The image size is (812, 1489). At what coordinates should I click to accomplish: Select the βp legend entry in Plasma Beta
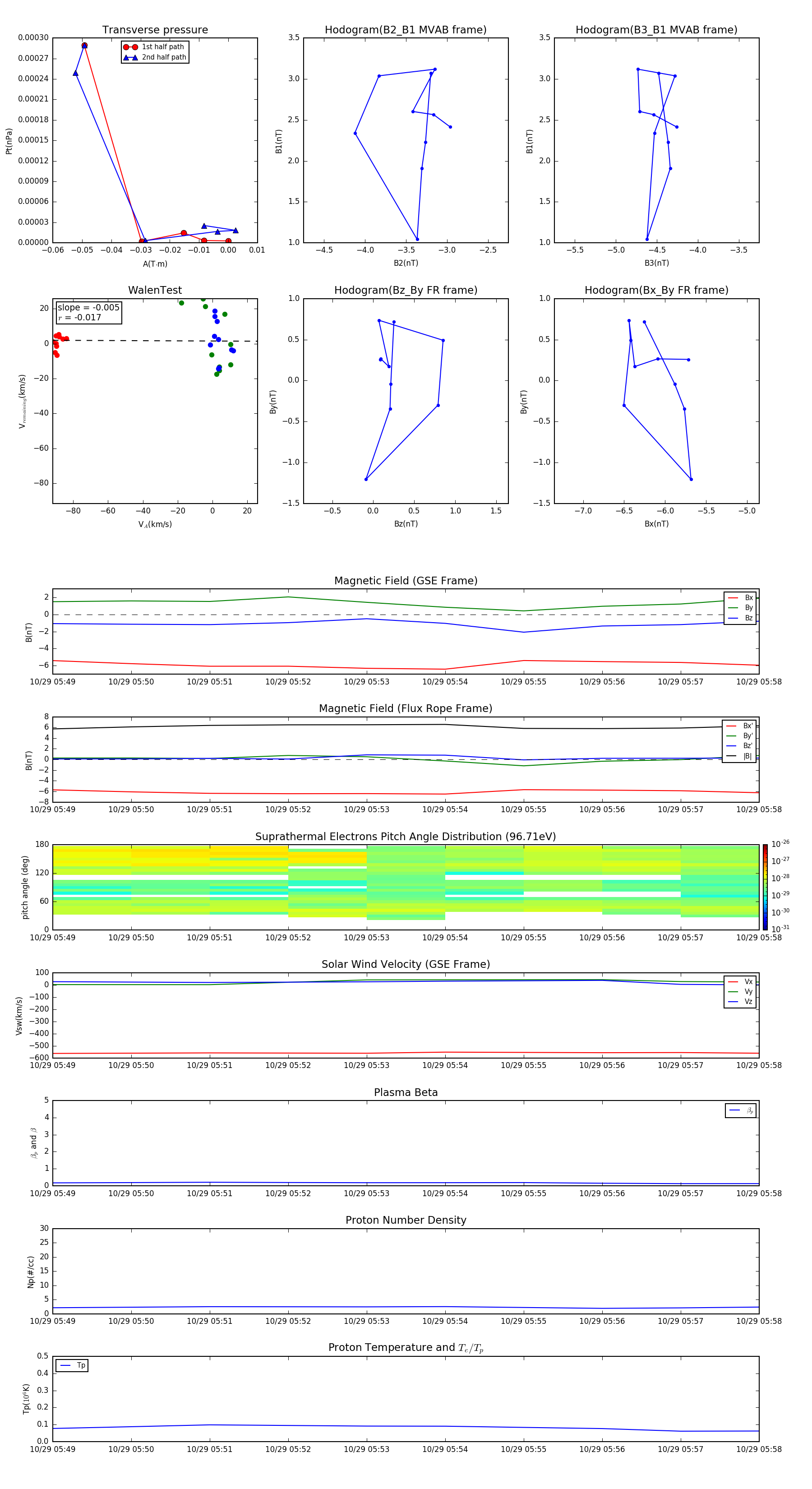(741, 1110)
